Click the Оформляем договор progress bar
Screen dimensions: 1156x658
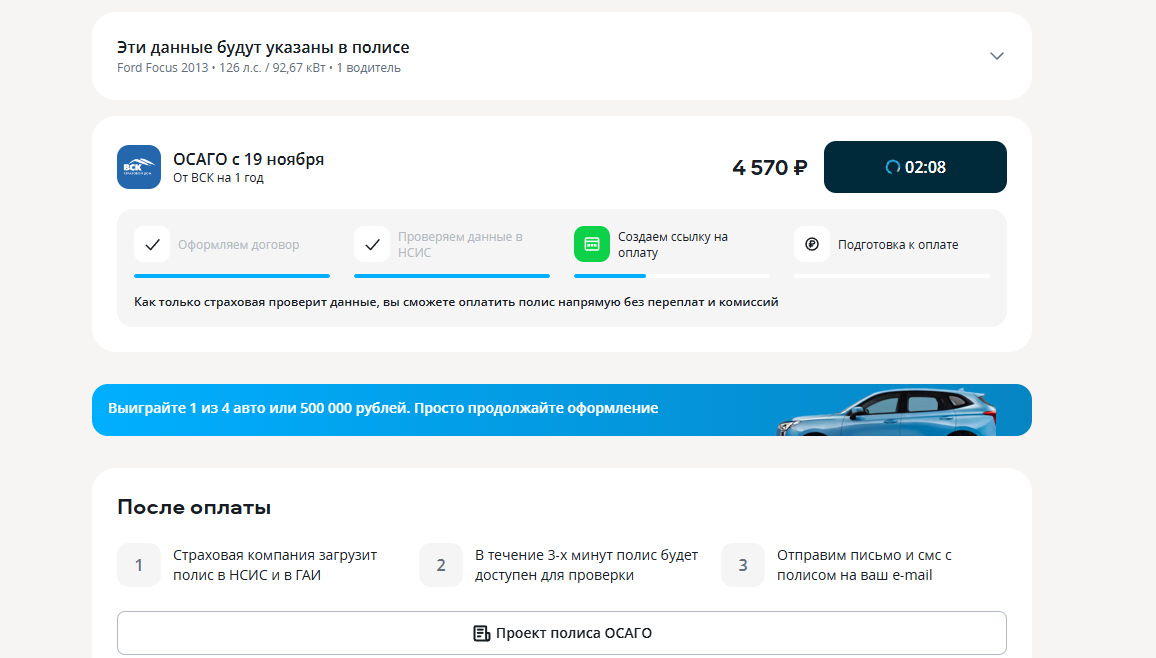point(232,275)
